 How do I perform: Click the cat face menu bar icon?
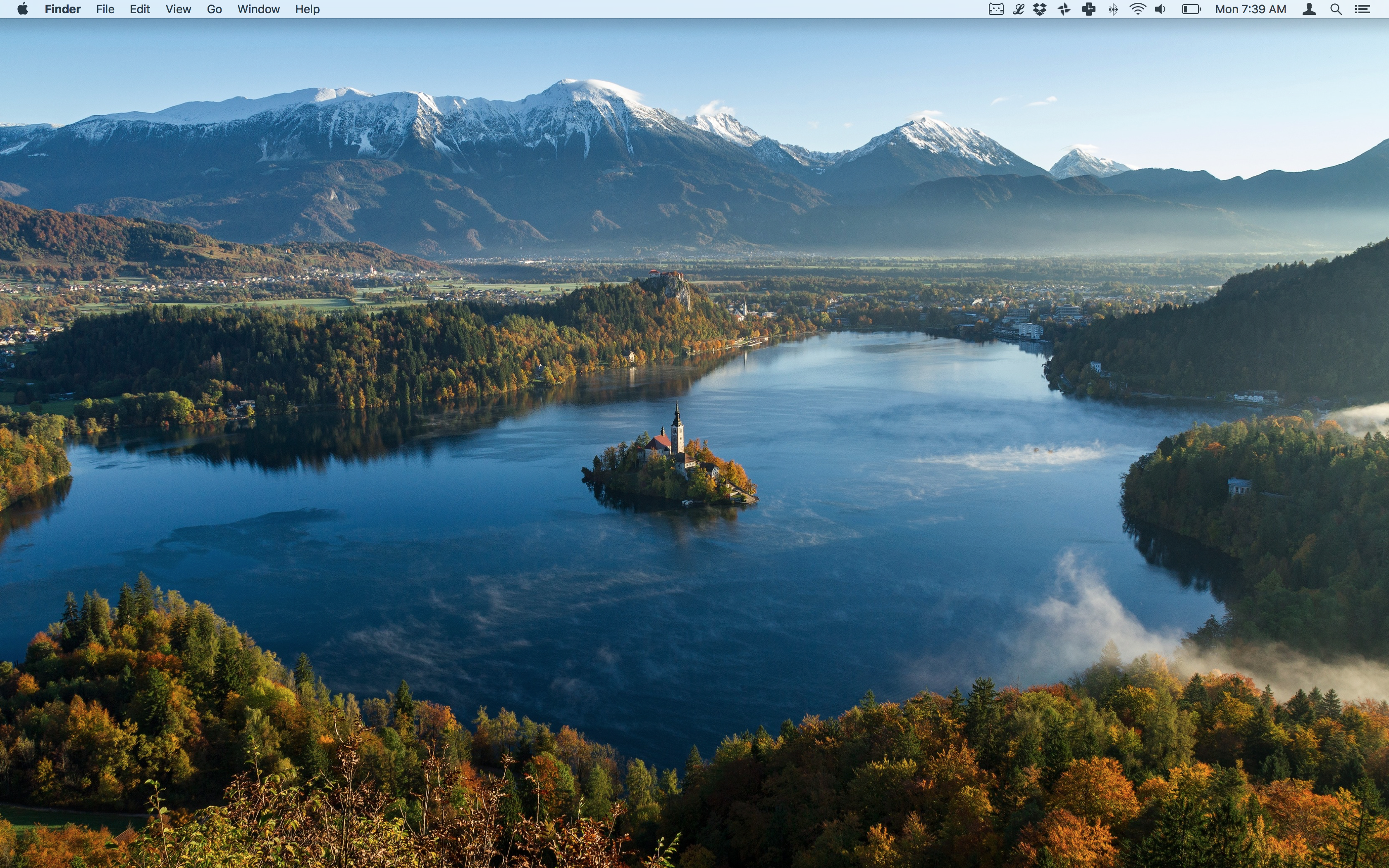[x=996, y=9]
